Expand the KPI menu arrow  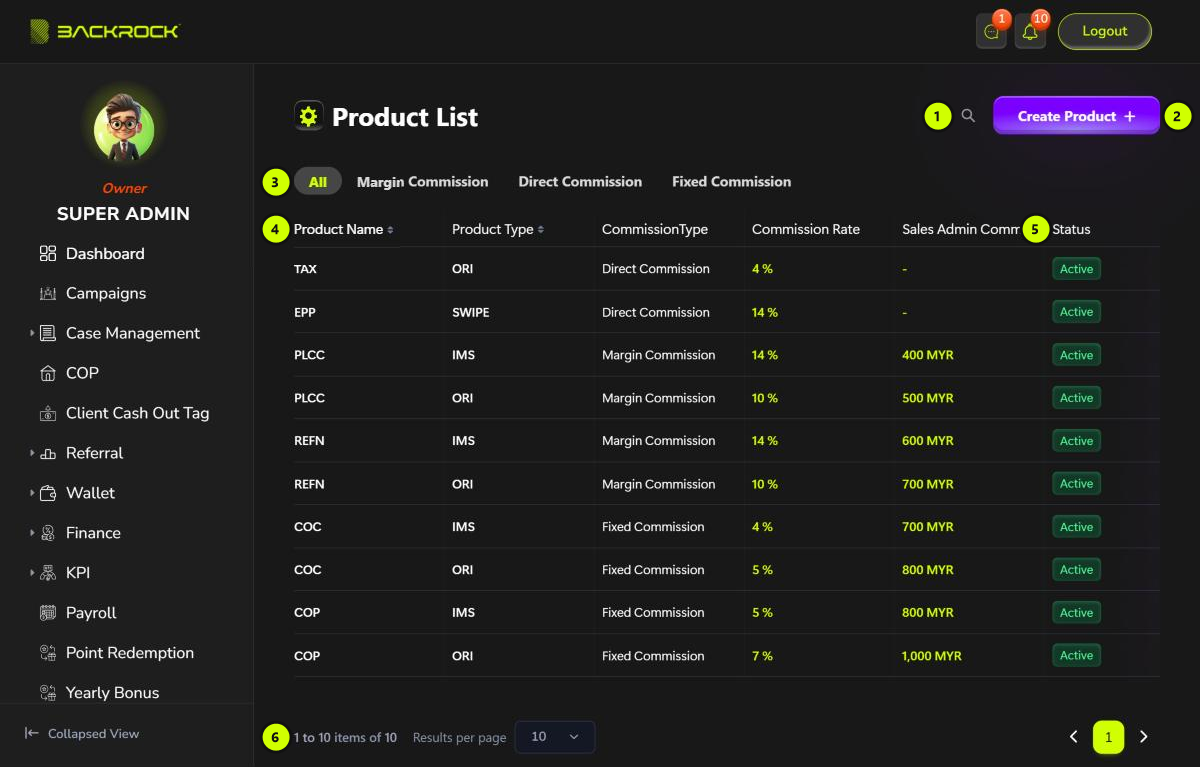click(x=32, y=573)
